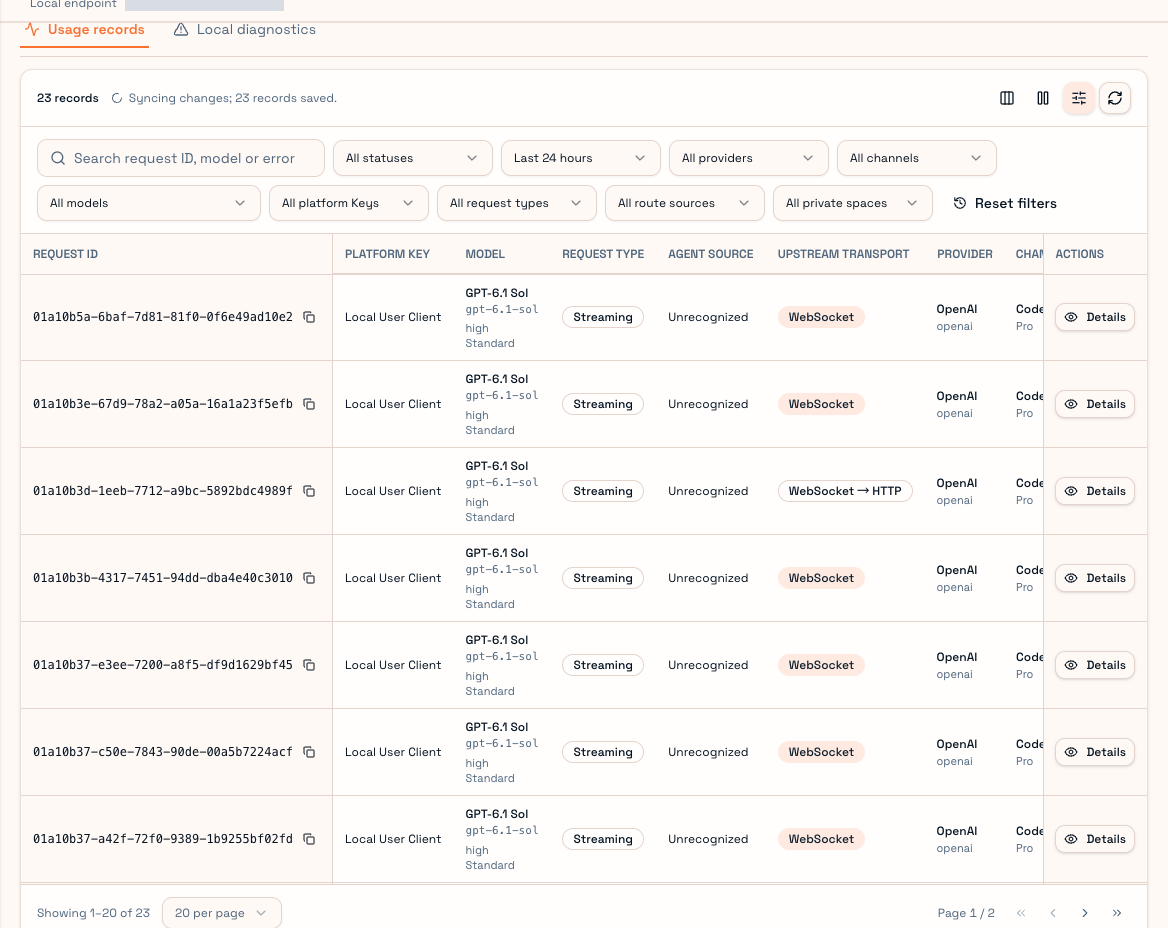The image size is (1168, 928).
Task: Open the All private spaces dropdown
Action: [x=853, y=203]
